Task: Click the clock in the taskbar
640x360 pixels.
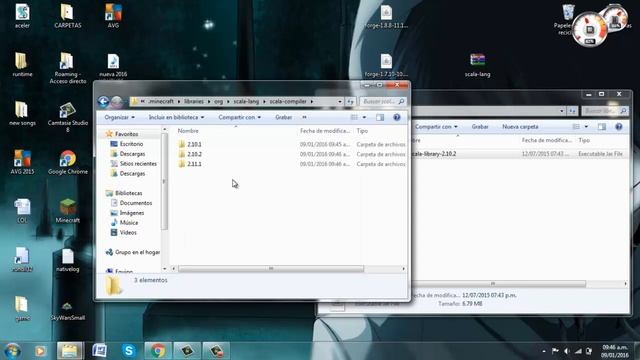Action: [614, 351]
